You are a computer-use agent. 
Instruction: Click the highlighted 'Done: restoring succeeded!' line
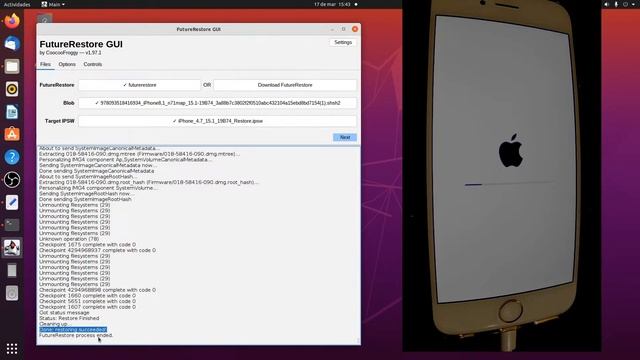tap(73, 329)
